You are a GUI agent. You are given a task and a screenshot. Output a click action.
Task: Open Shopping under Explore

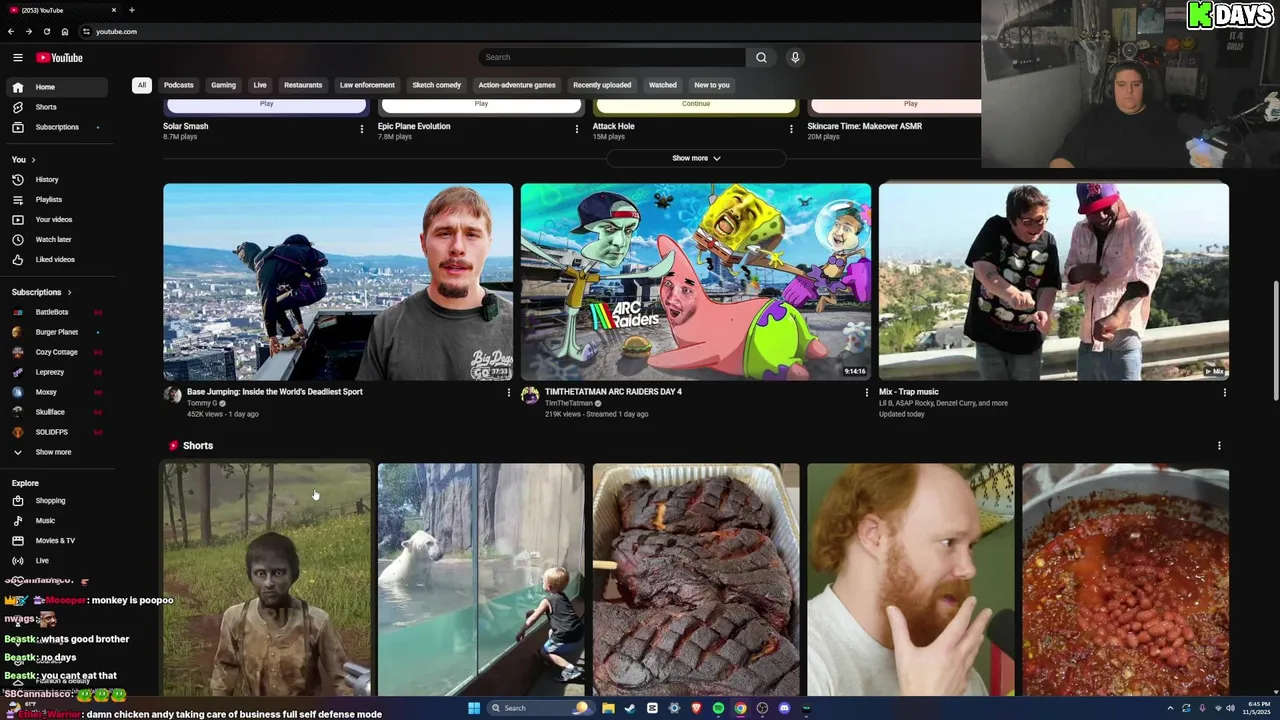(x=56, y=501)
